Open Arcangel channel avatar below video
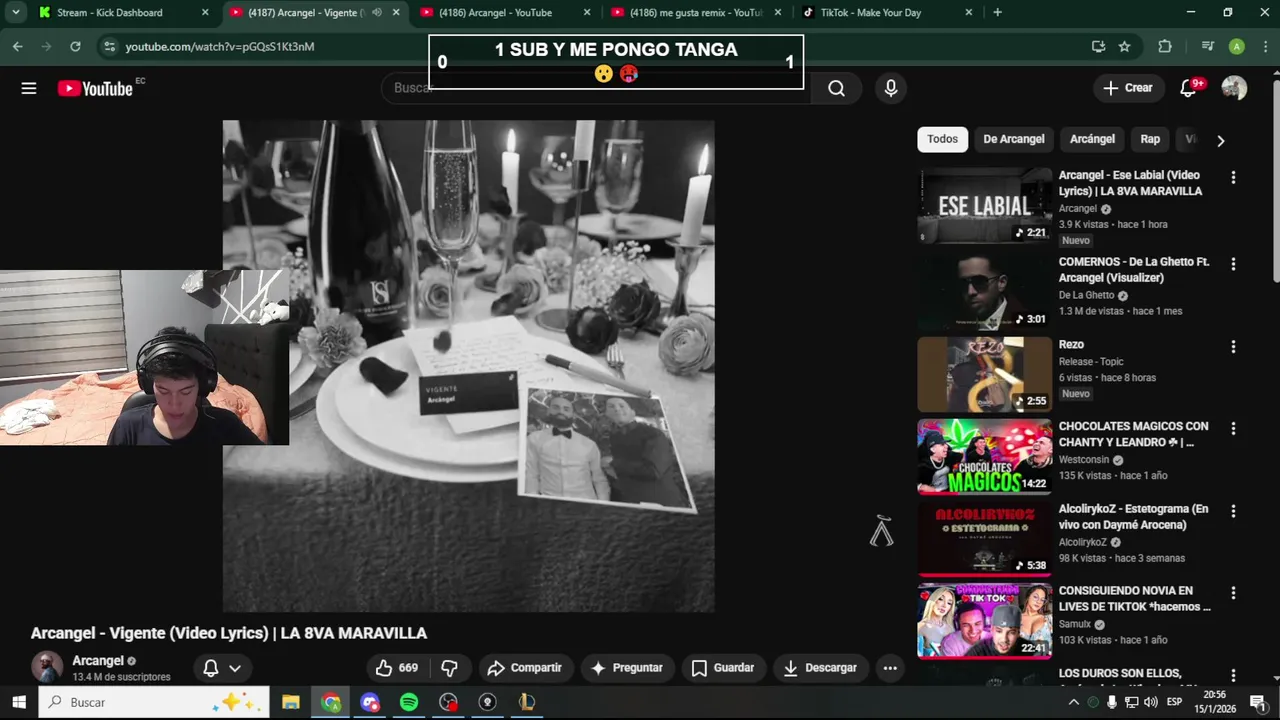 click(x=47, y=668)
